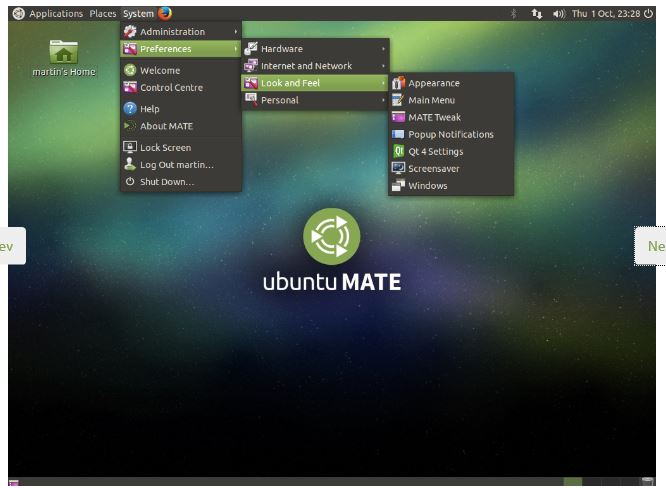This screenshot has height=488, width=666.
Task: Expand the Administration submenu arrow
Action: pos(236,31)
